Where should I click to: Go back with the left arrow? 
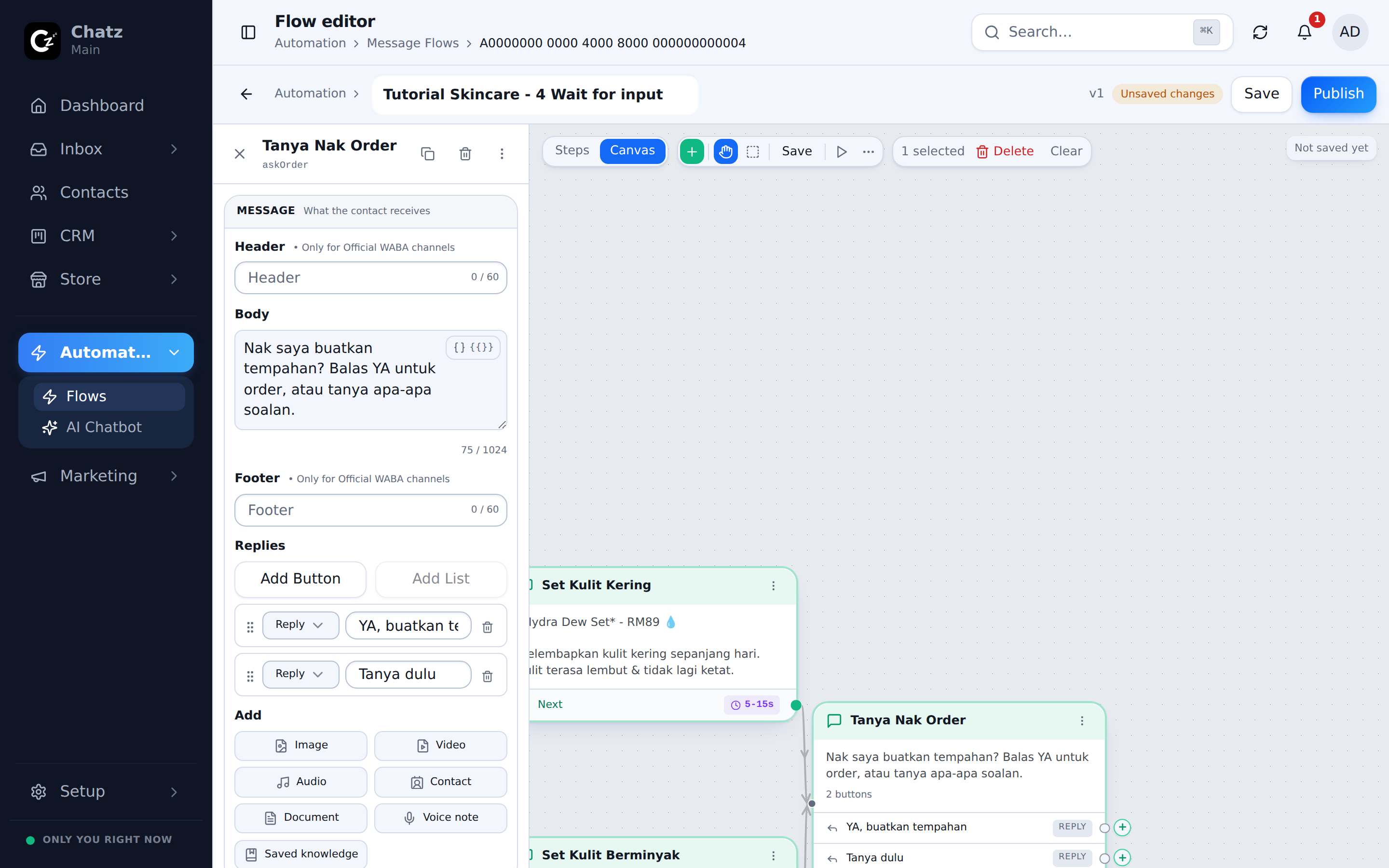pyautogui.click(x=246, y=94)
